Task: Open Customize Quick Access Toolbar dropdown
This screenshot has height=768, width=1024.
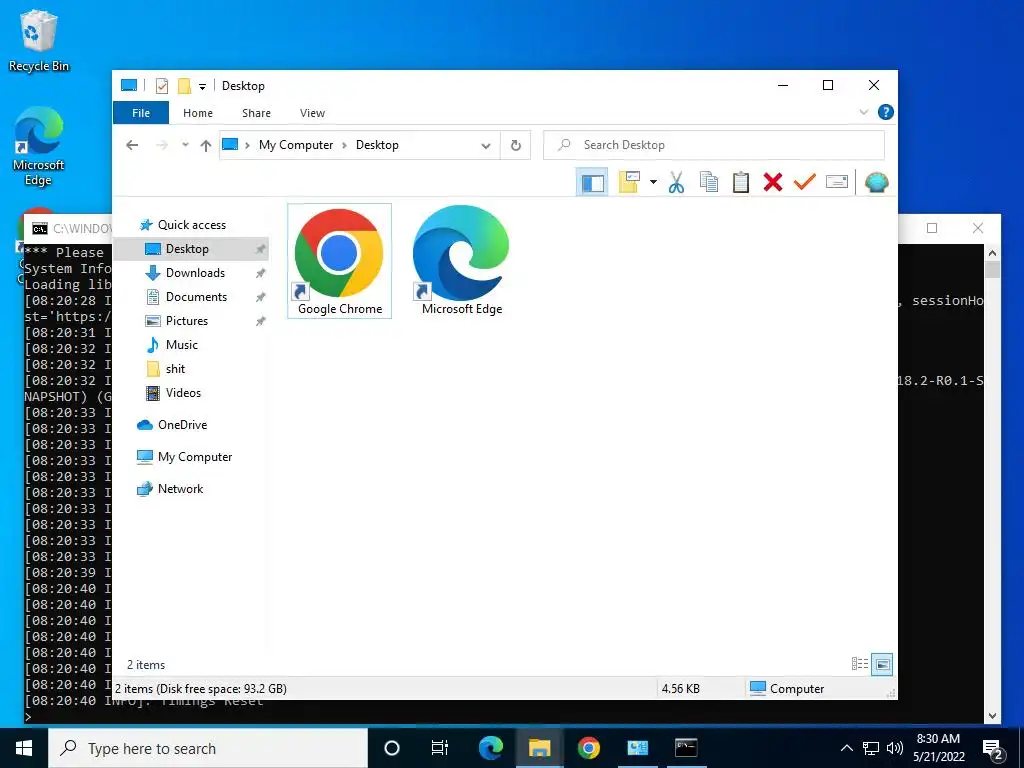Action: pyautogui.click(x=202, y=86)
